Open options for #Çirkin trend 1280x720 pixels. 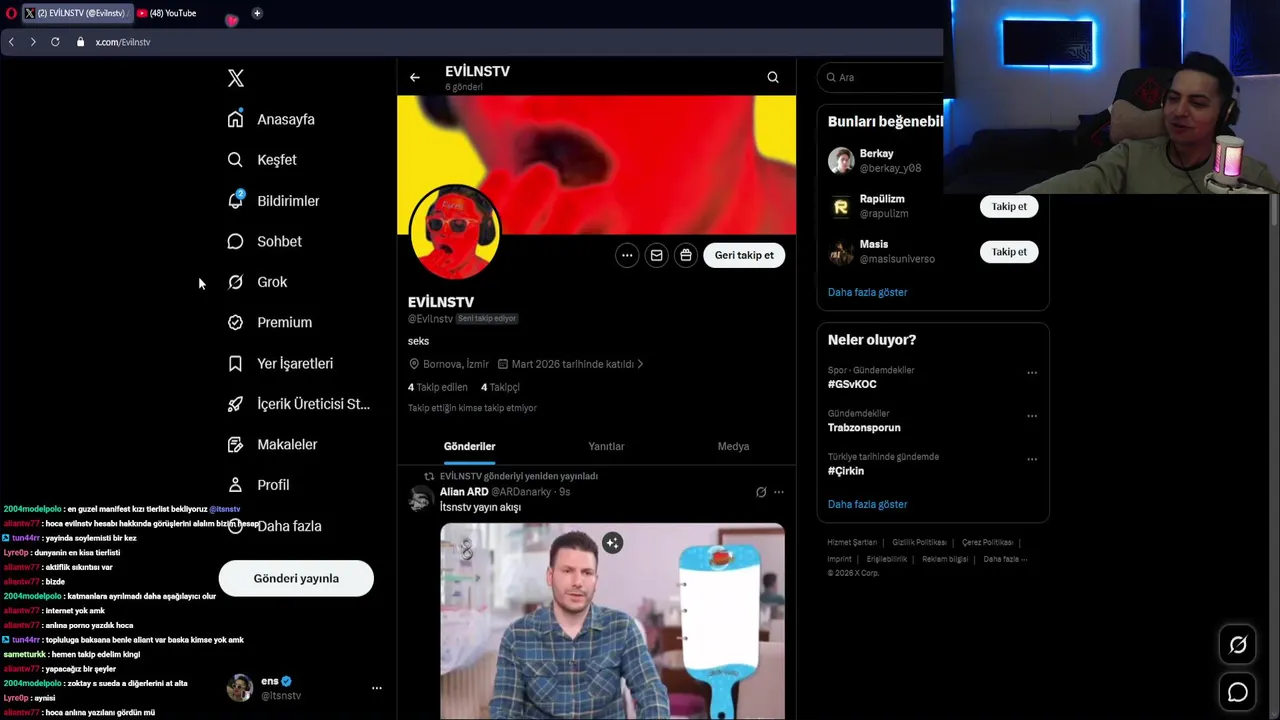point(1032,460)
